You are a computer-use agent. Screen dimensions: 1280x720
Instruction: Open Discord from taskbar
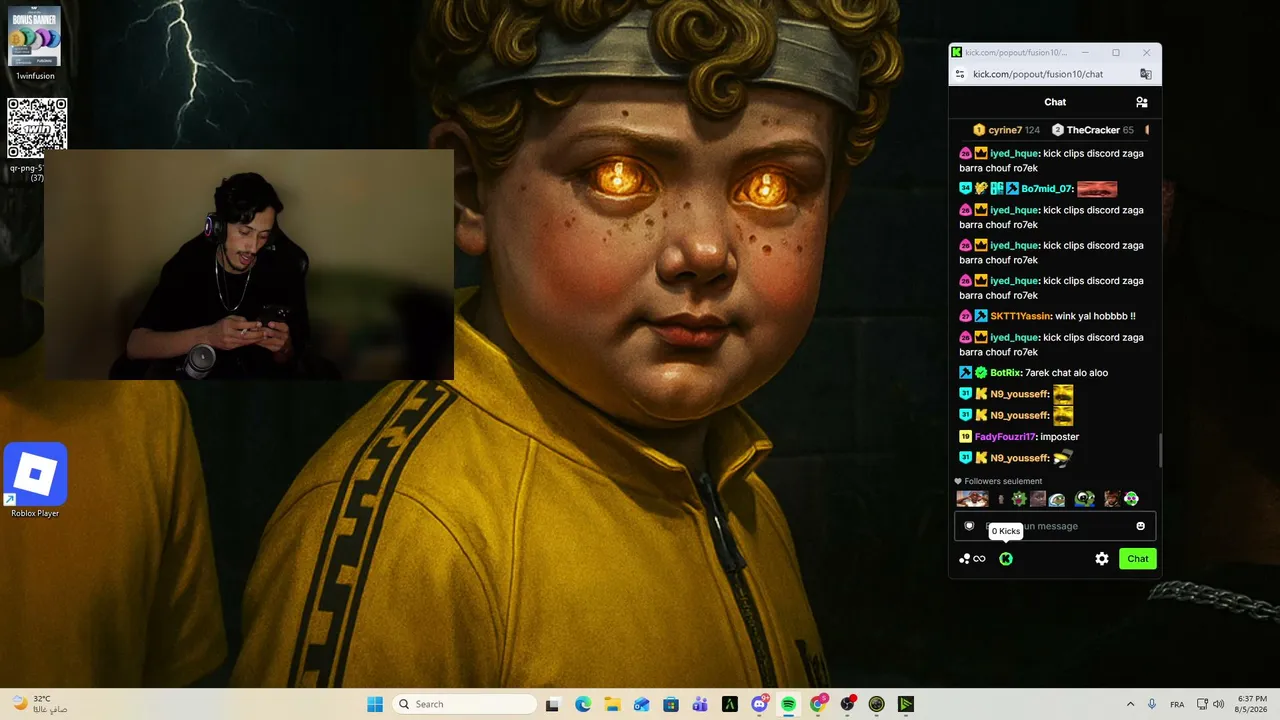(x=759, y=704)
